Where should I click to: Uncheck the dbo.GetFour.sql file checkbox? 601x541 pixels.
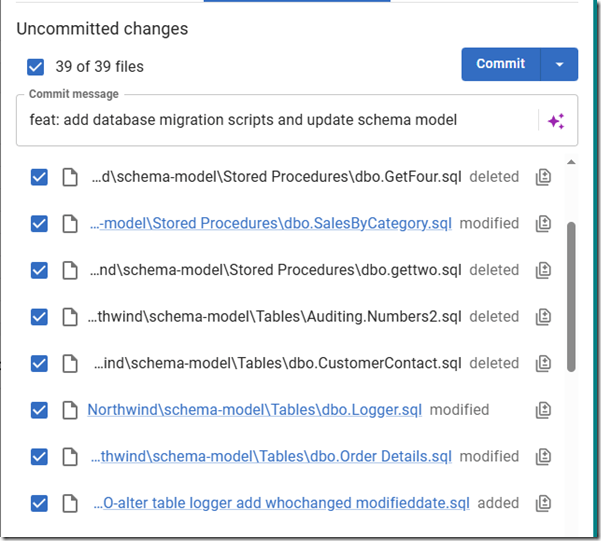click(x=39, y=177)
